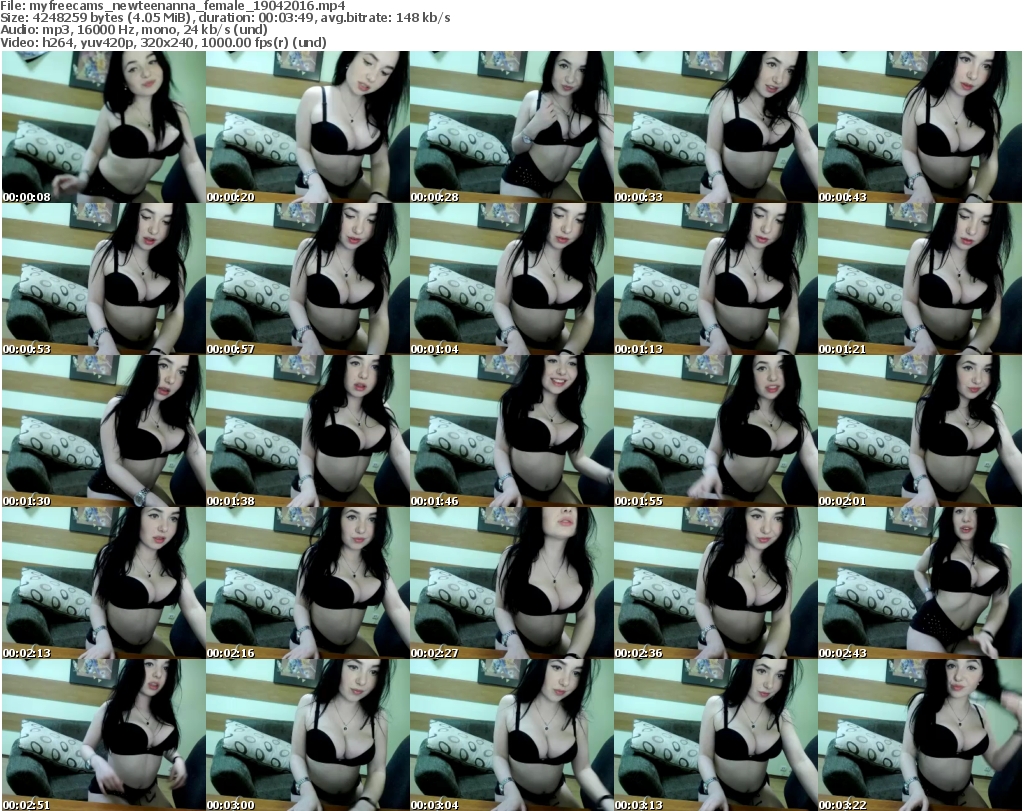Click the frame stamped 00:01:04
The width and height of the screenshot is (1024, 811).
(511, 279)
